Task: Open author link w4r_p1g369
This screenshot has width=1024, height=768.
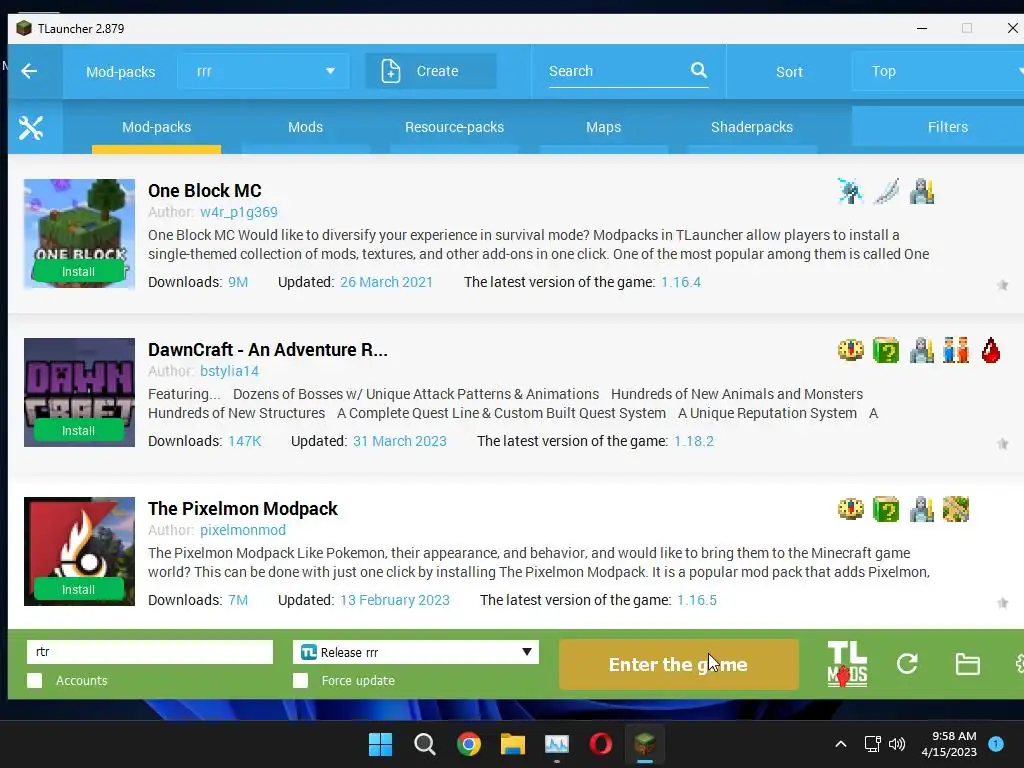Action: coord(239,212)
